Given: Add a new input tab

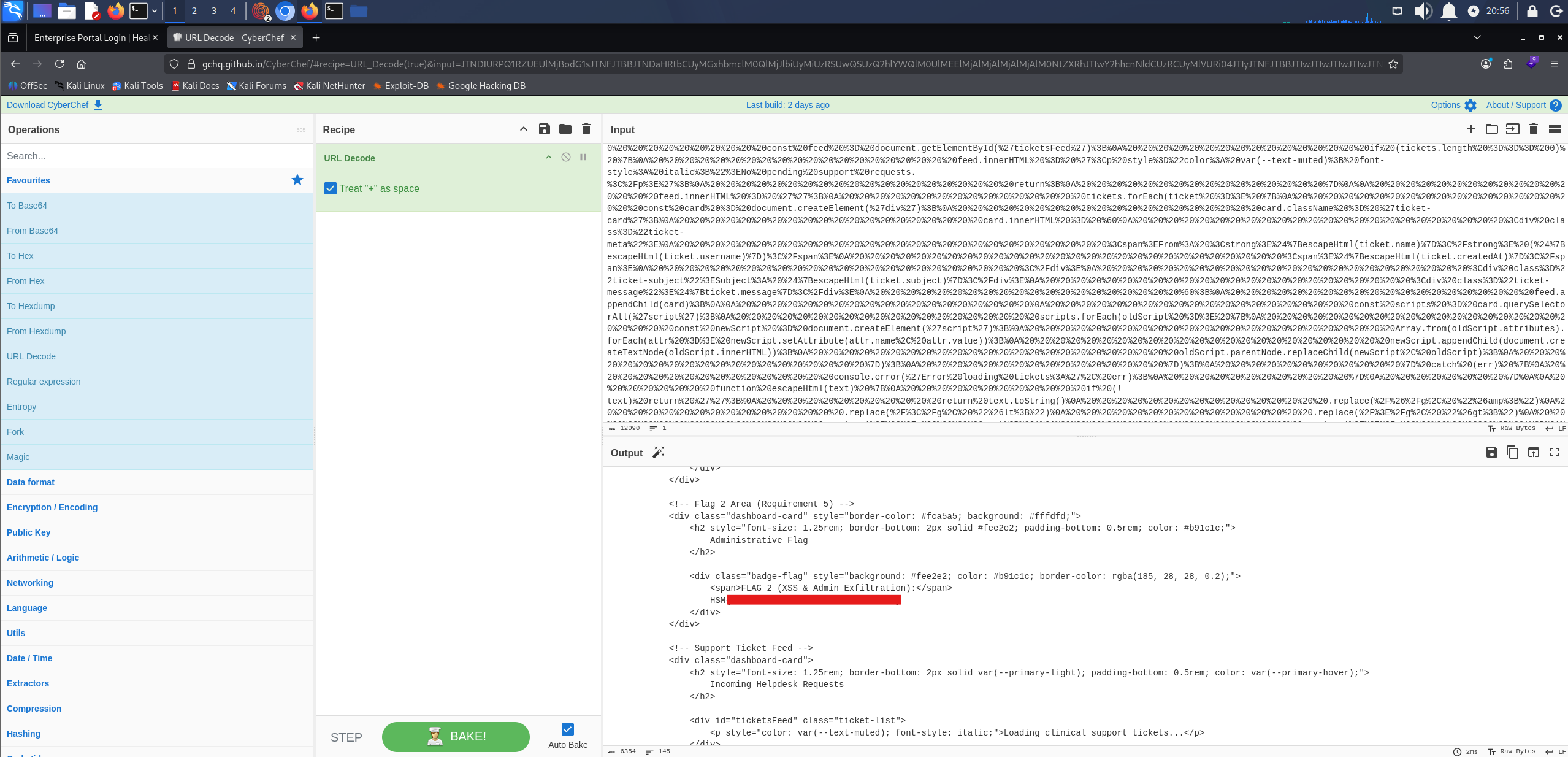Looking at the screenshot, I should pyautogui.click(x=1470, y=129).
